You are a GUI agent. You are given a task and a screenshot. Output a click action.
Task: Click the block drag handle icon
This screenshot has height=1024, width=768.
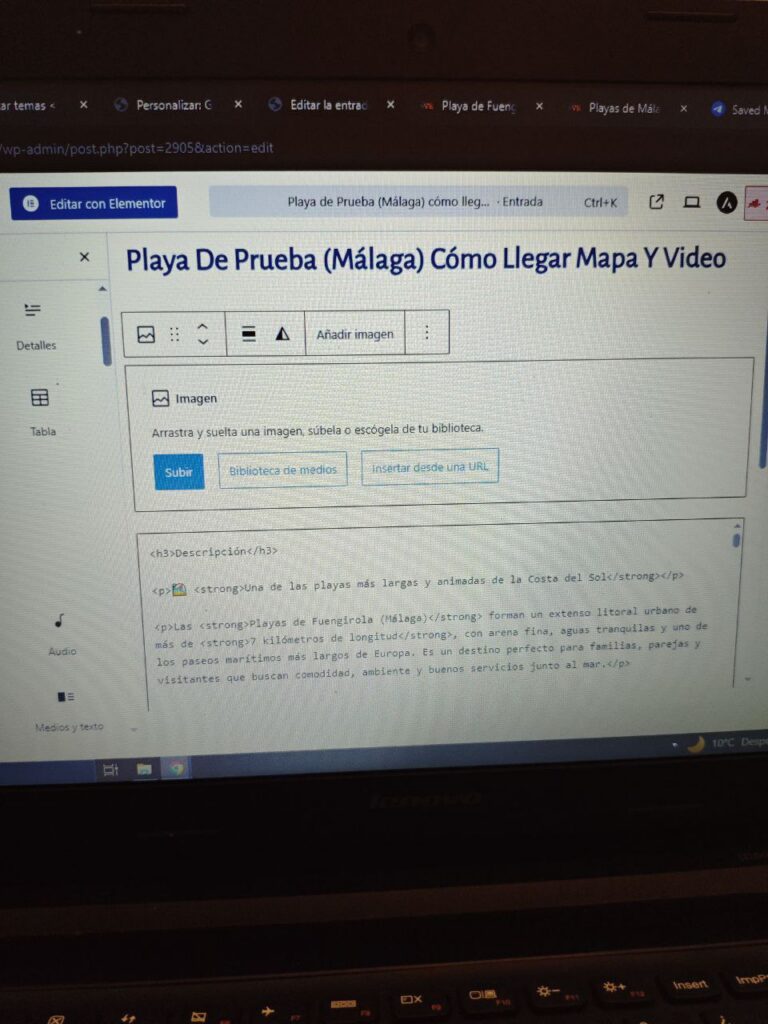pyautogui.click(x=174, y=334)
